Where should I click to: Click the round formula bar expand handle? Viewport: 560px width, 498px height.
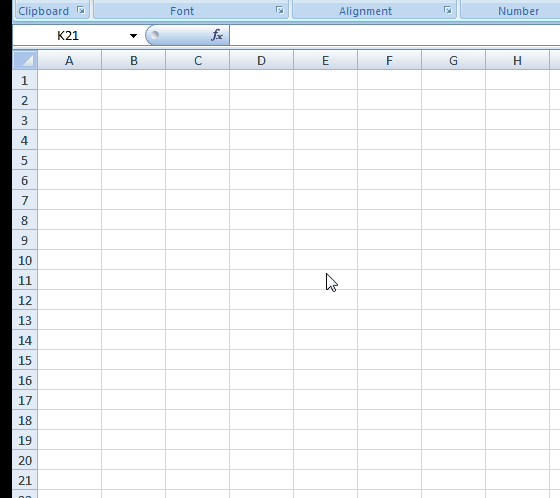tap(155, 35)
